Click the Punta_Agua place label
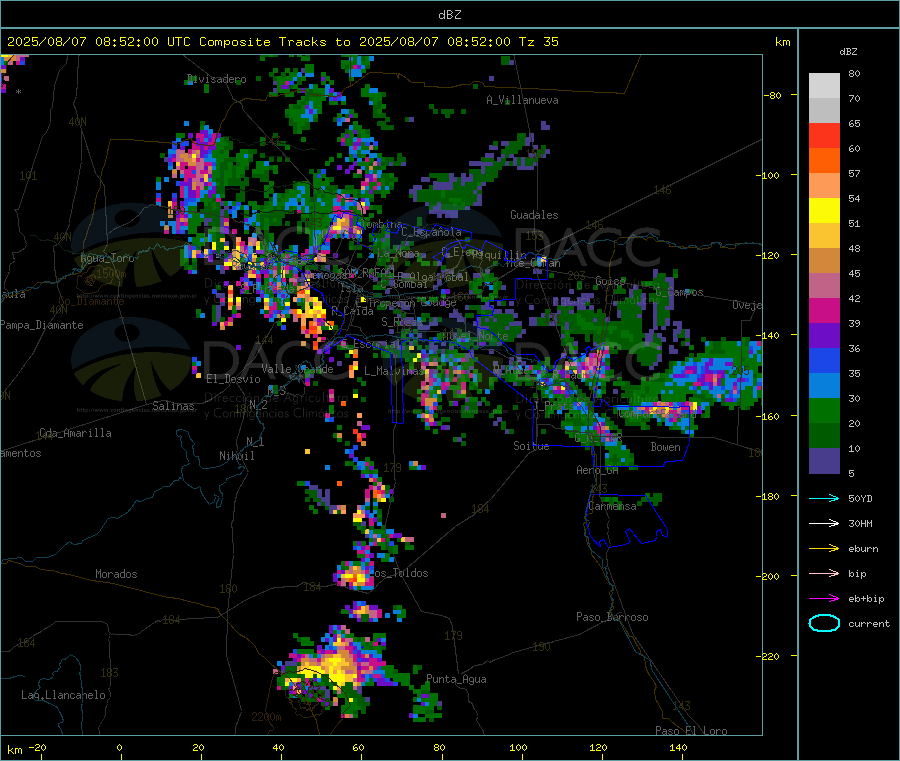 coord(456,679)
